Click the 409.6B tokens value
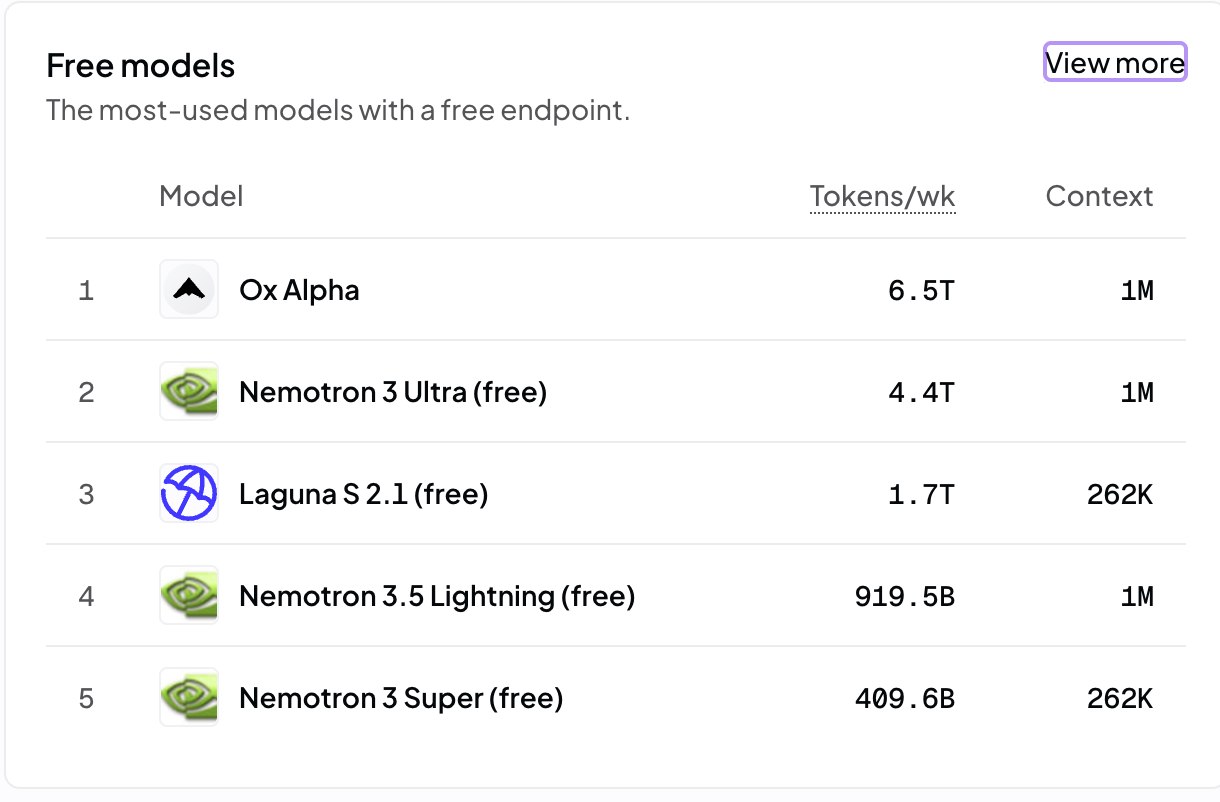Viewport: 1220px width, 802px height. pos(905,699)
